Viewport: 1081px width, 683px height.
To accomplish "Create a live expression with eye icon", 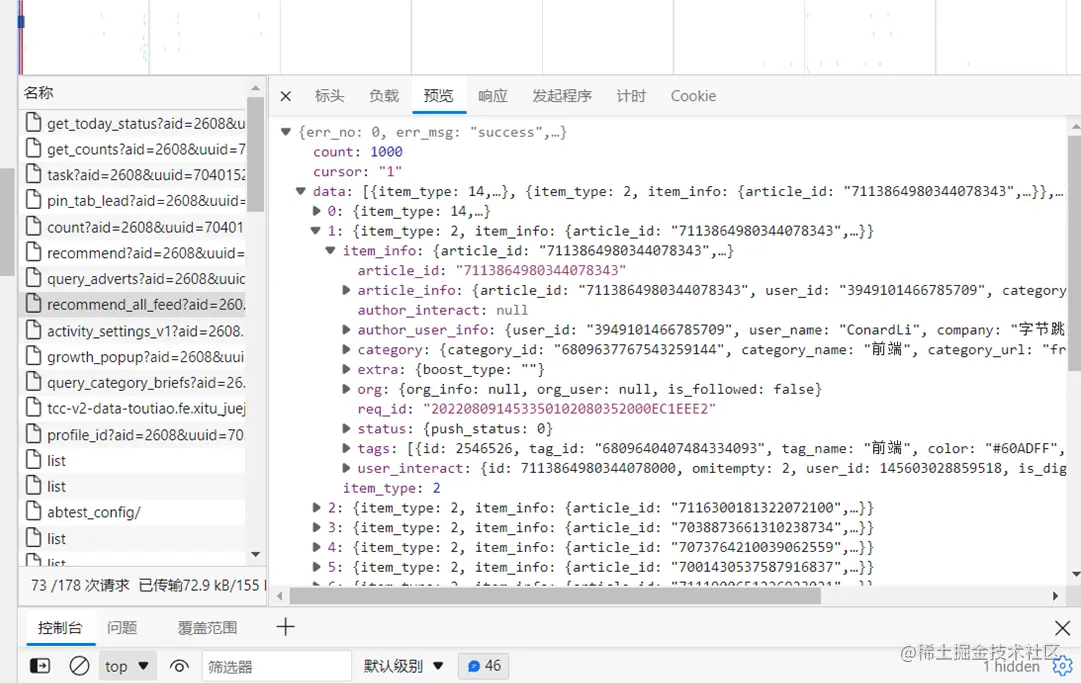I will click(179, 666).
